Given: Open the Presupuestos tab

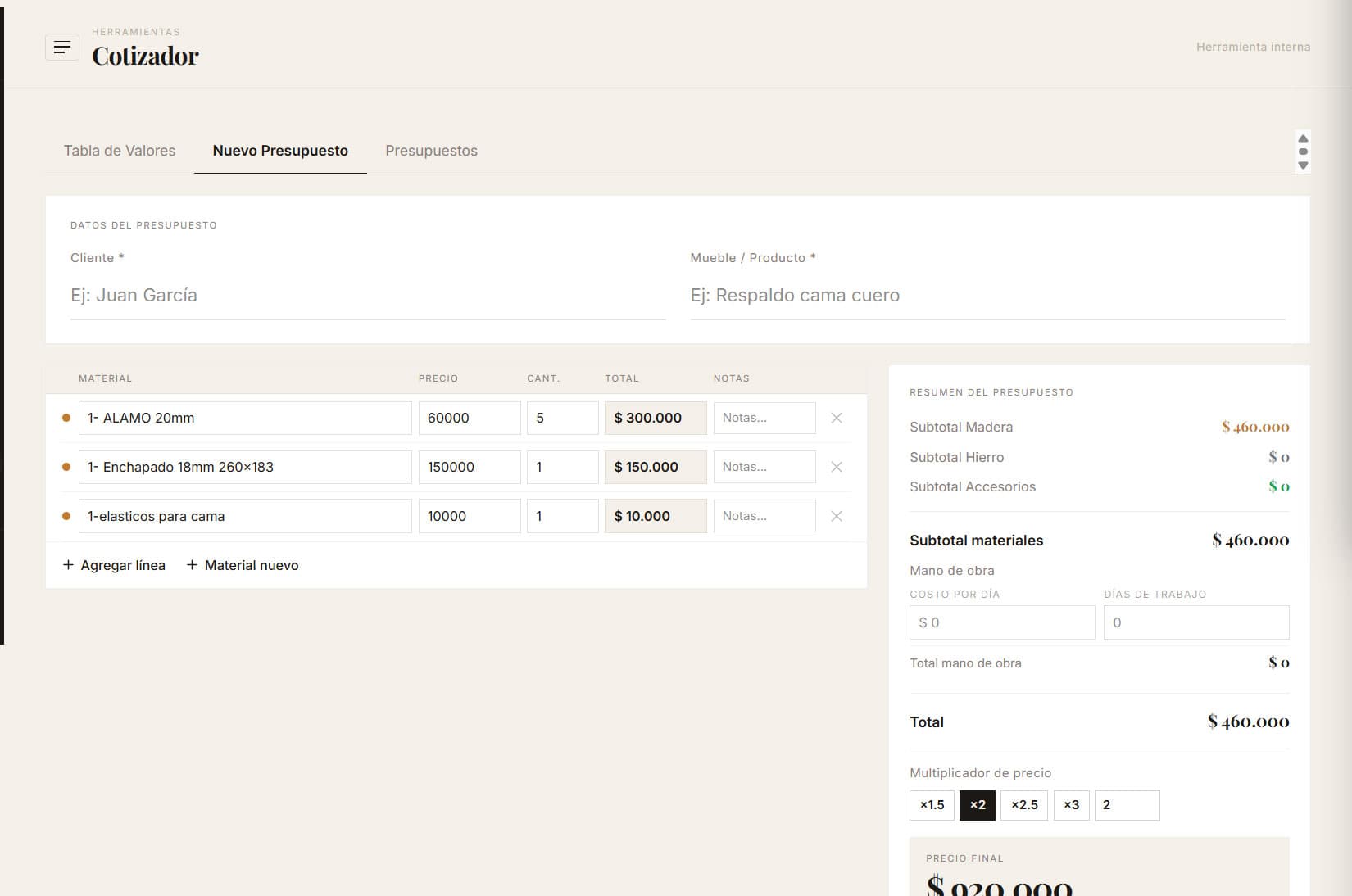Looking at the screenshot, I should 432,151.
